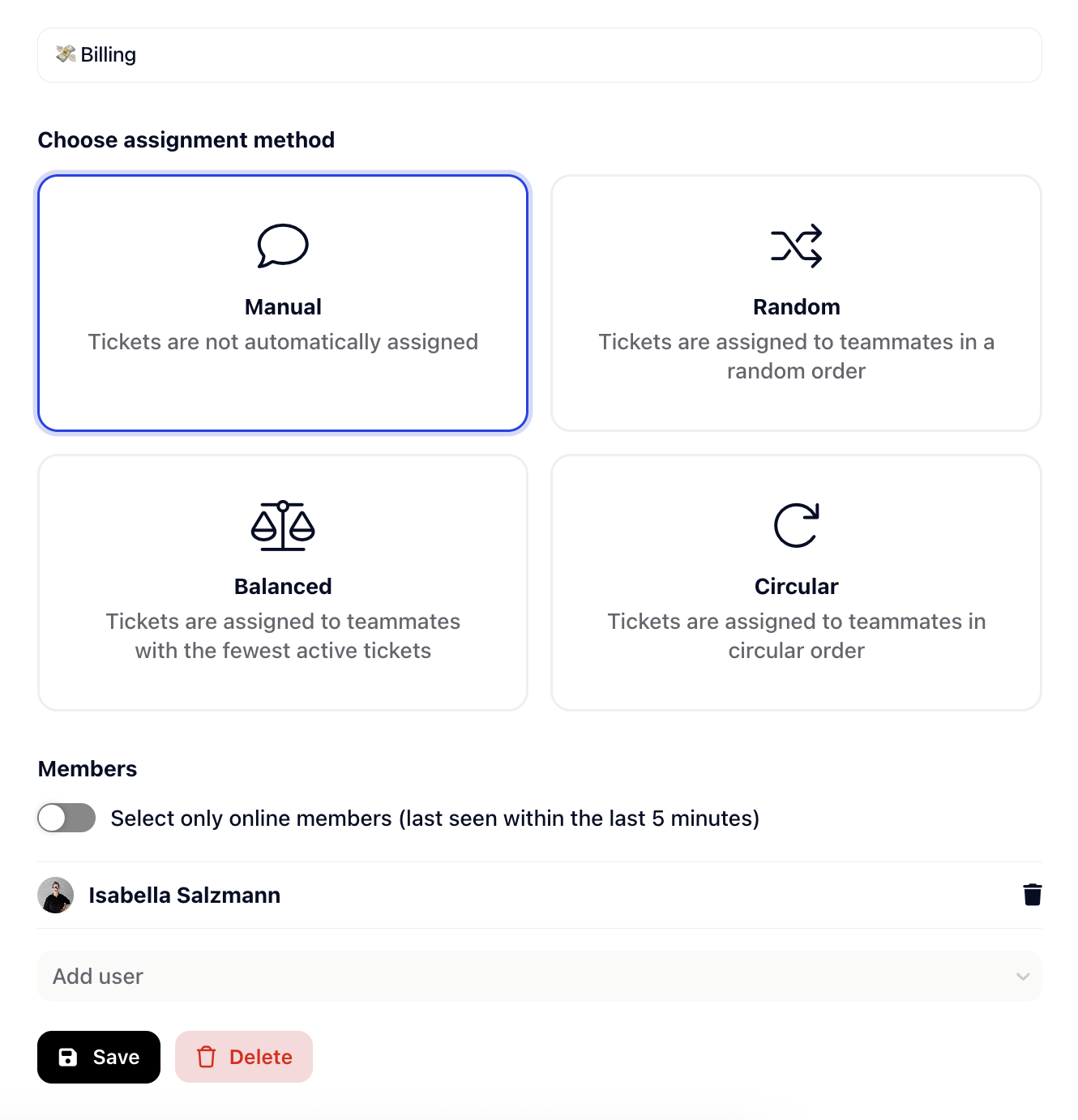
Task: Click the scales Balanced icon
Action: pyautogui.click(x=283, y=525)
